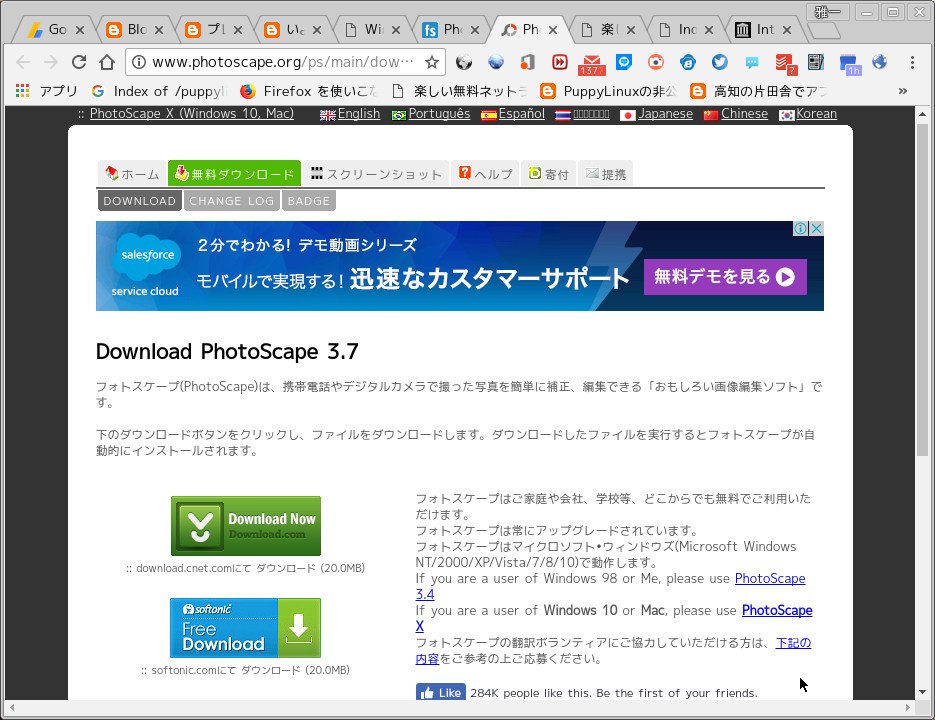The height and width of the screenshot is (720, 935).
Task: Close the Salesforce ad with X icon
Action: click(x=816, y=228)
